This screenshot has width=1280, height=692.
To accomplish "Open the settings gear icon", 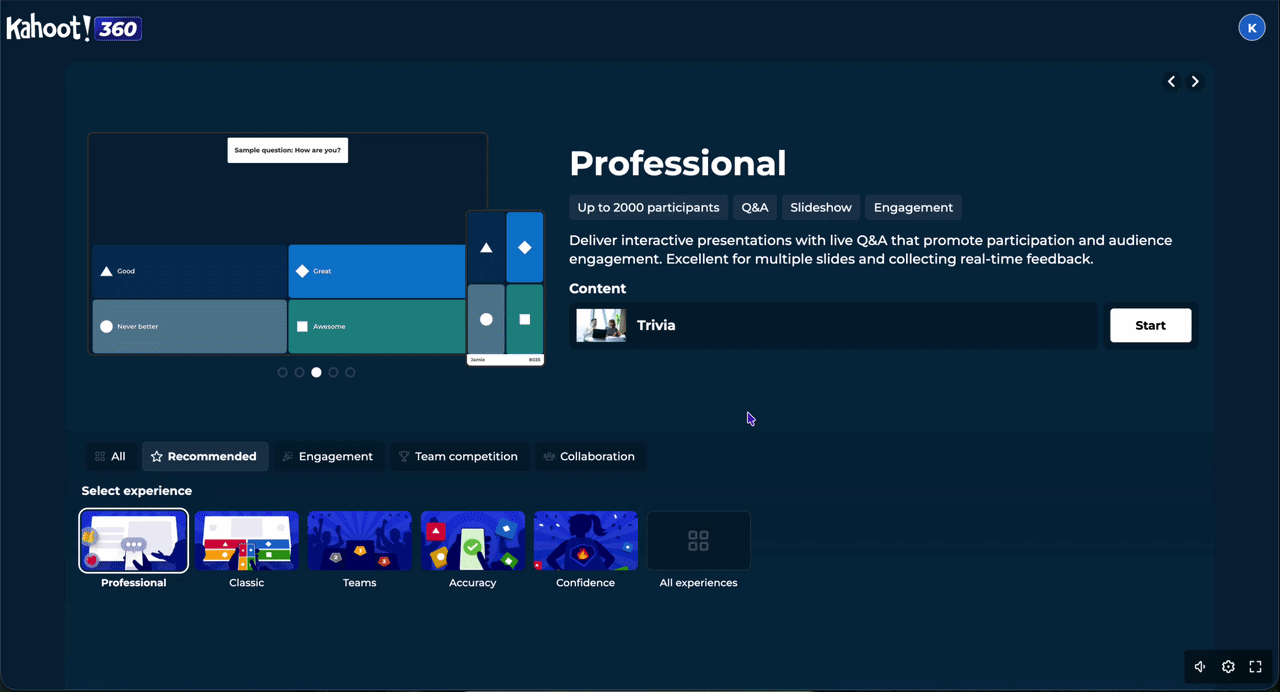I will (1228, 667).
